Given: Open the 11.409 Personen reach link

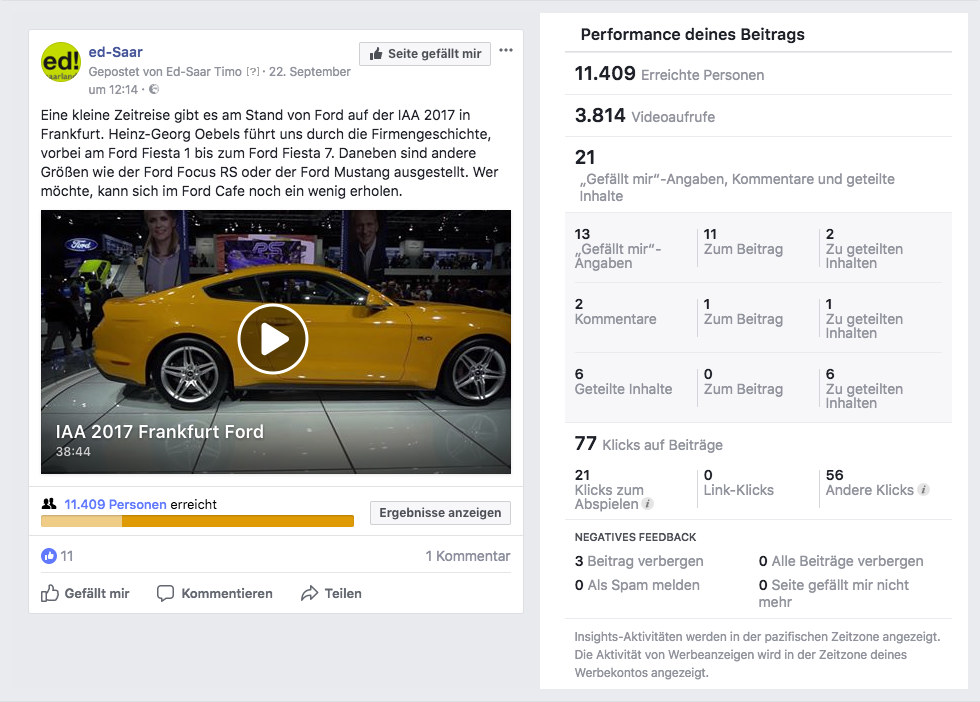Looking at the screenshot, I should click(x=116, y=504).
